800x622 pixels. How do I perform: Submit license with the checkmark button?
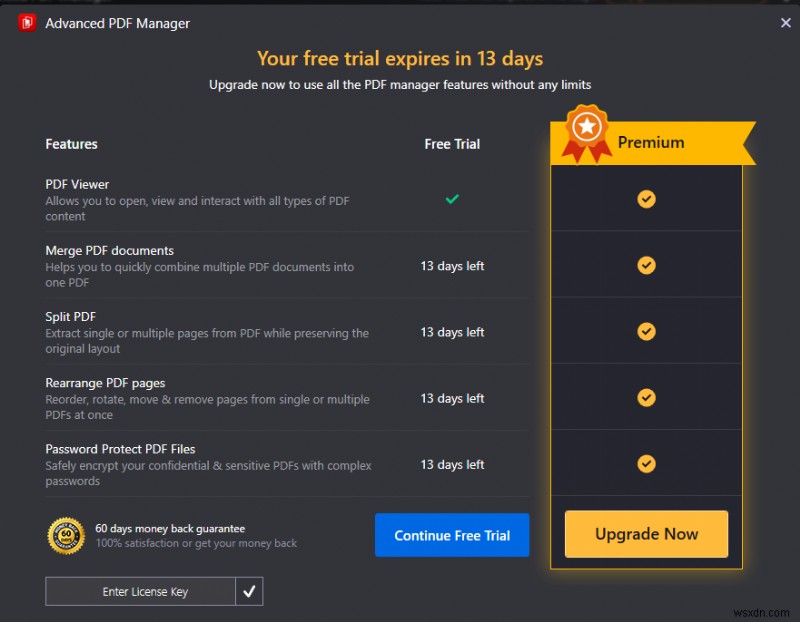(x=250, y=591)
